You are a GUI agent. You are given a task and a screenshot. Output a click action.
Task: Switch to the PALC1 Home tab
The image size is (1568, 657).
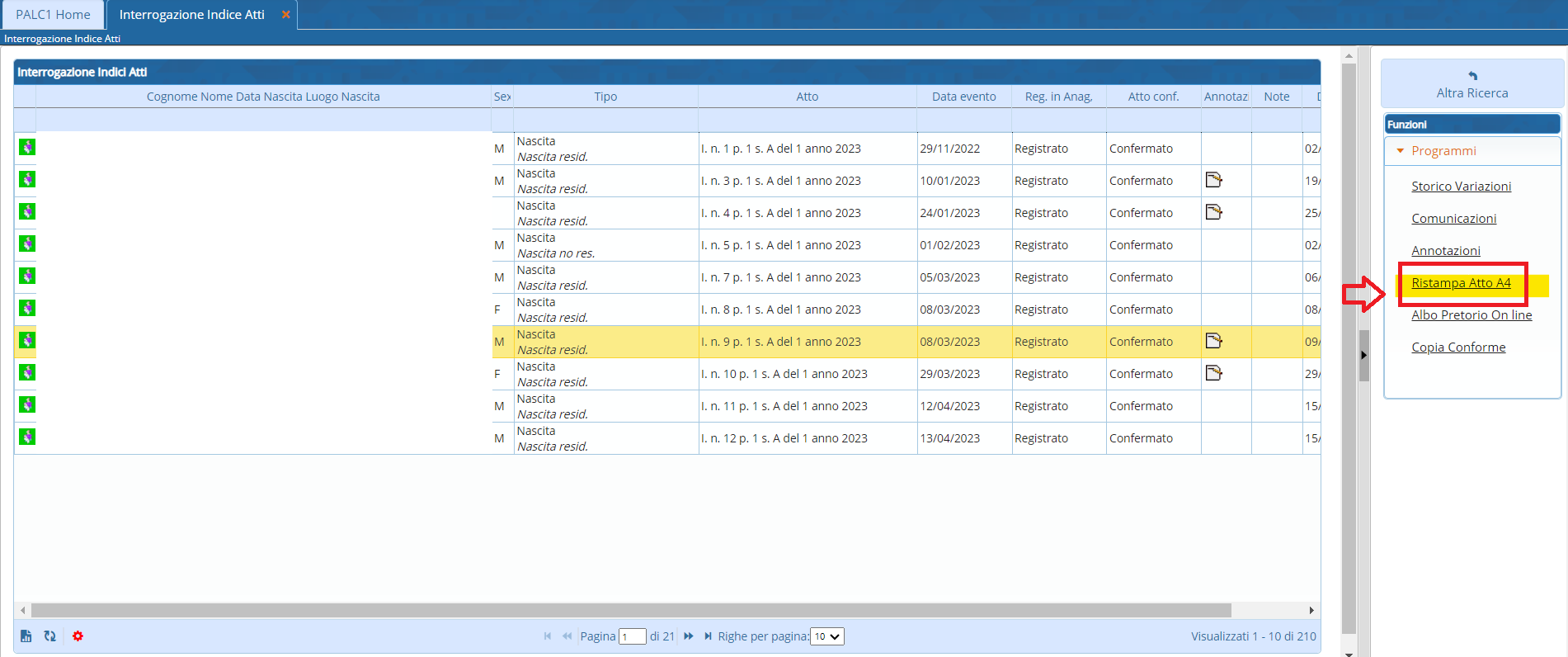click(53, 15)
